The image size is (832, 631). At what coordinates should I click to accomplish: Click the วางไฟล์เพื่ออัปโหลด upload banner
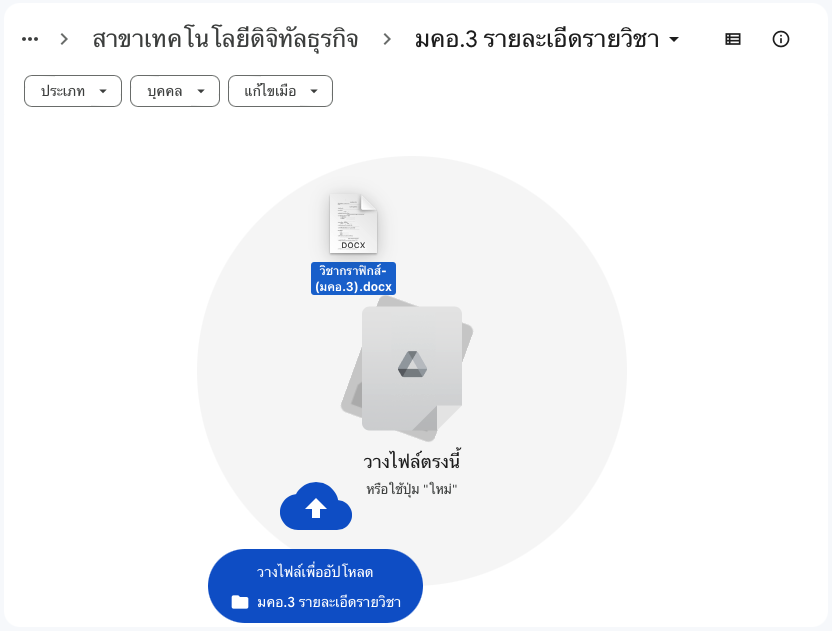(x=315, y=573)
